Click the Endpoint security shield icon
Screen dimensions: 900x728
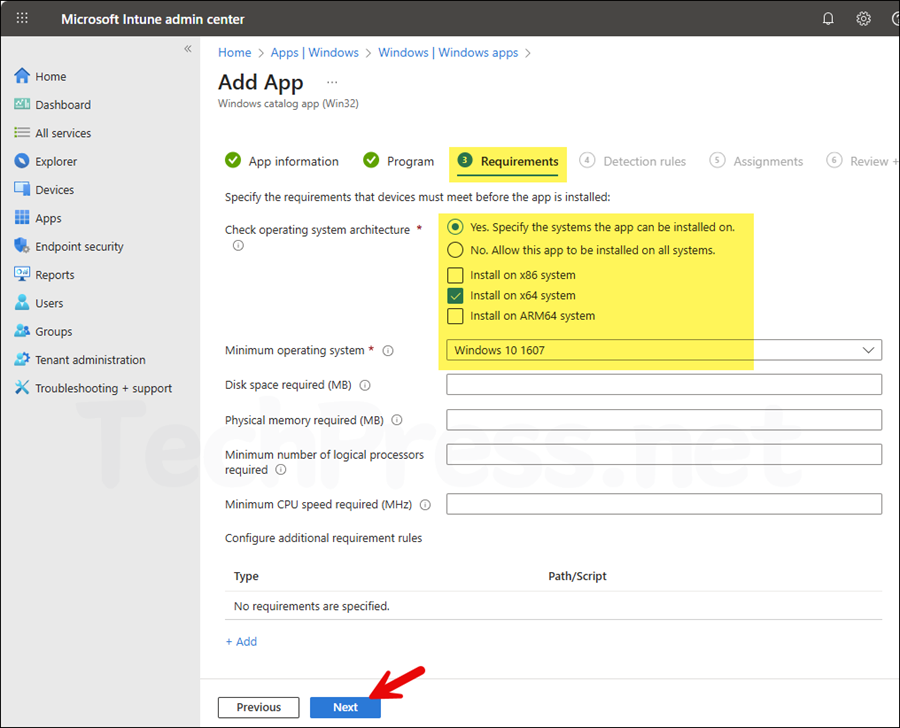click(22, 246)
